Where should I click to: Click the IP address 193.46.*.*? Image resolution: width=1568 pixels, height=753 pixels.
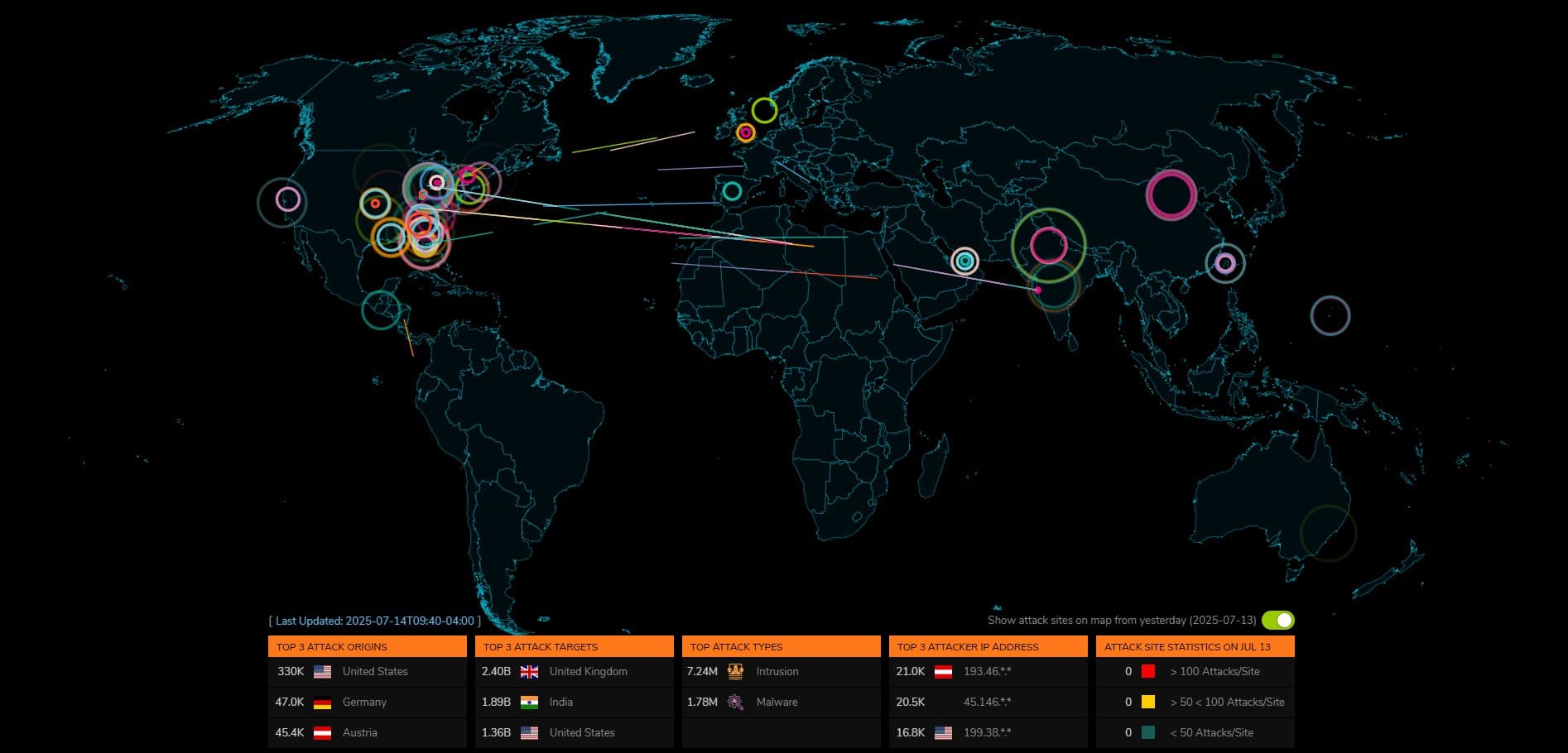(x=988, y=671)
